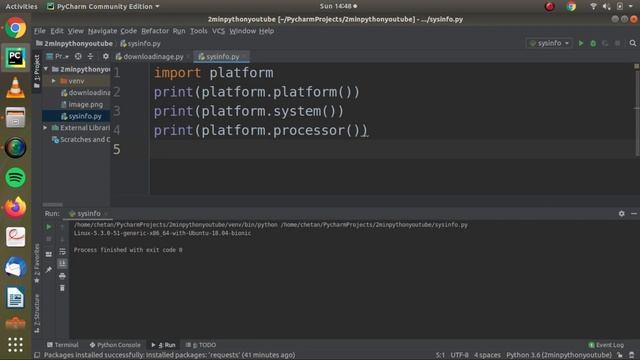640x360 pixels.
Task: Rerun sysinfo in the Run panel
Action: 49,227
